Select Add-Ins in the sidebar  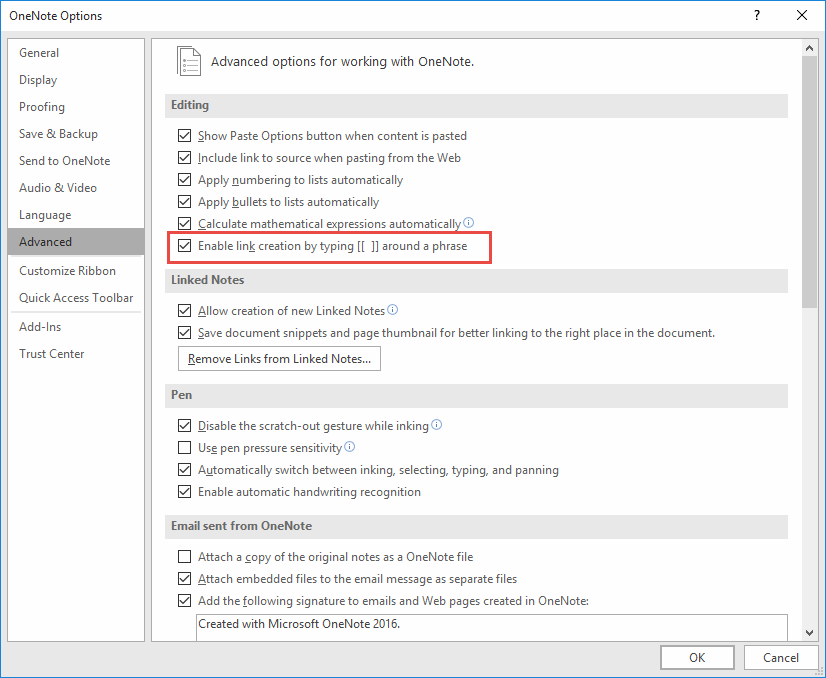76,327
